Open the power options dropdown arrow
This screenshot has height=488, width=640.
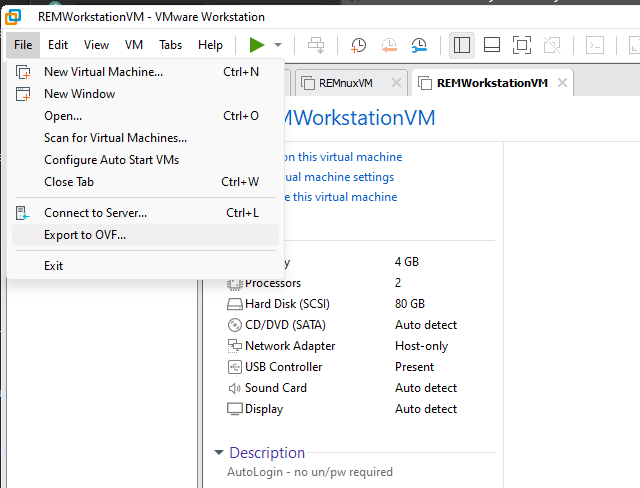(278, 45)
